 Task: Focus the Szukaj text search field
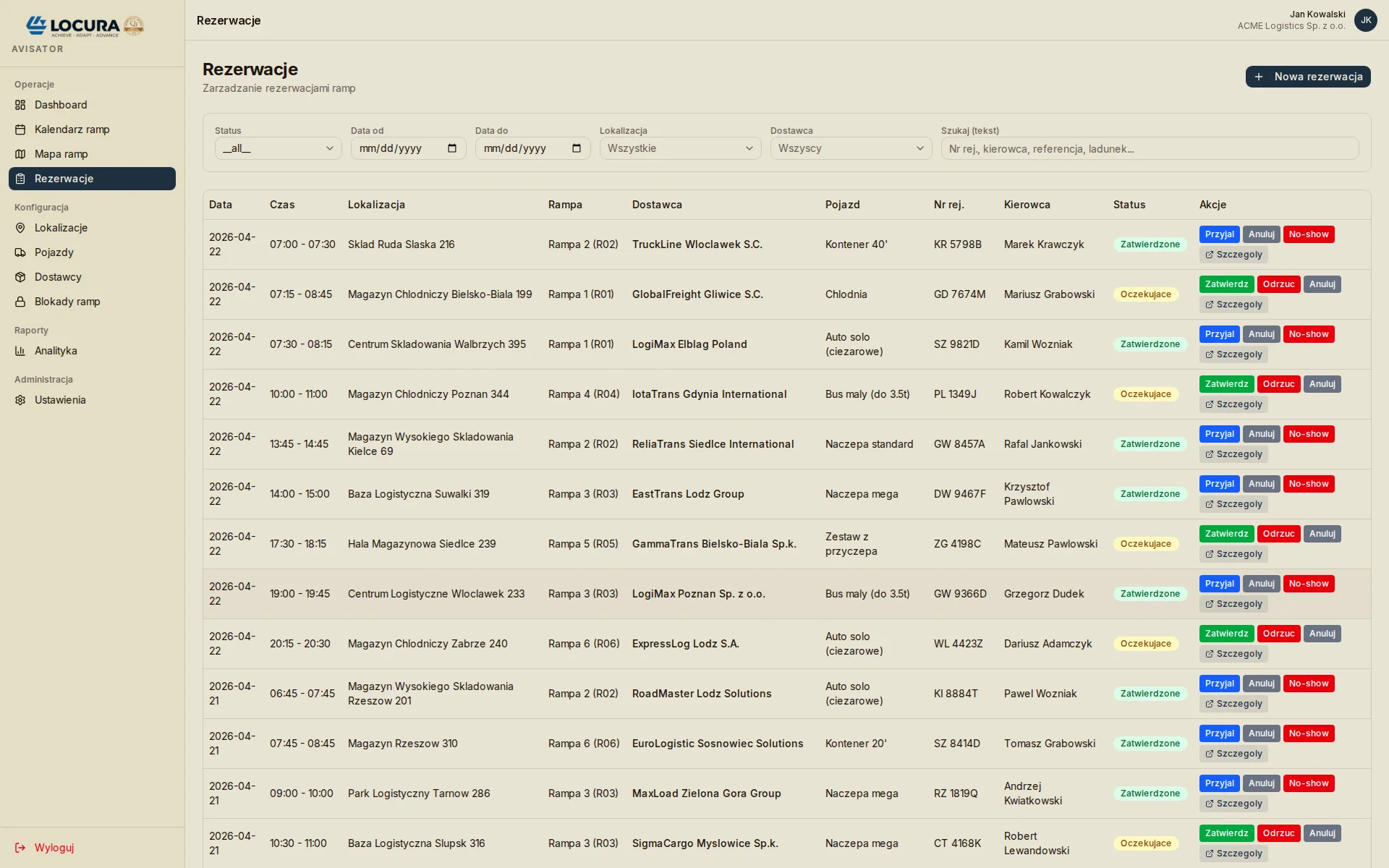pyautogui.click(x=1150, y=148)
